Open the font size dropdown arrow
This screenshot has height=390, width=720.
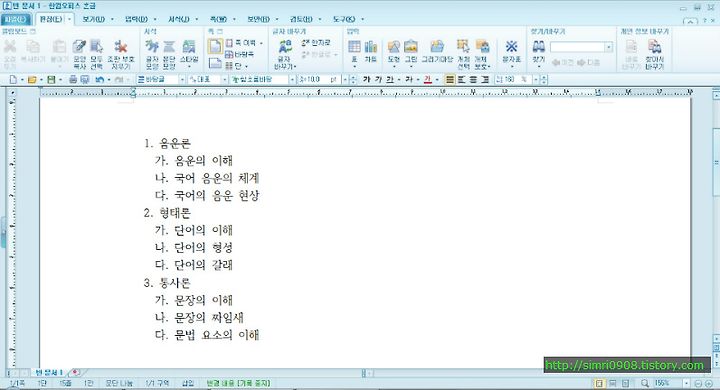[345, 79]
